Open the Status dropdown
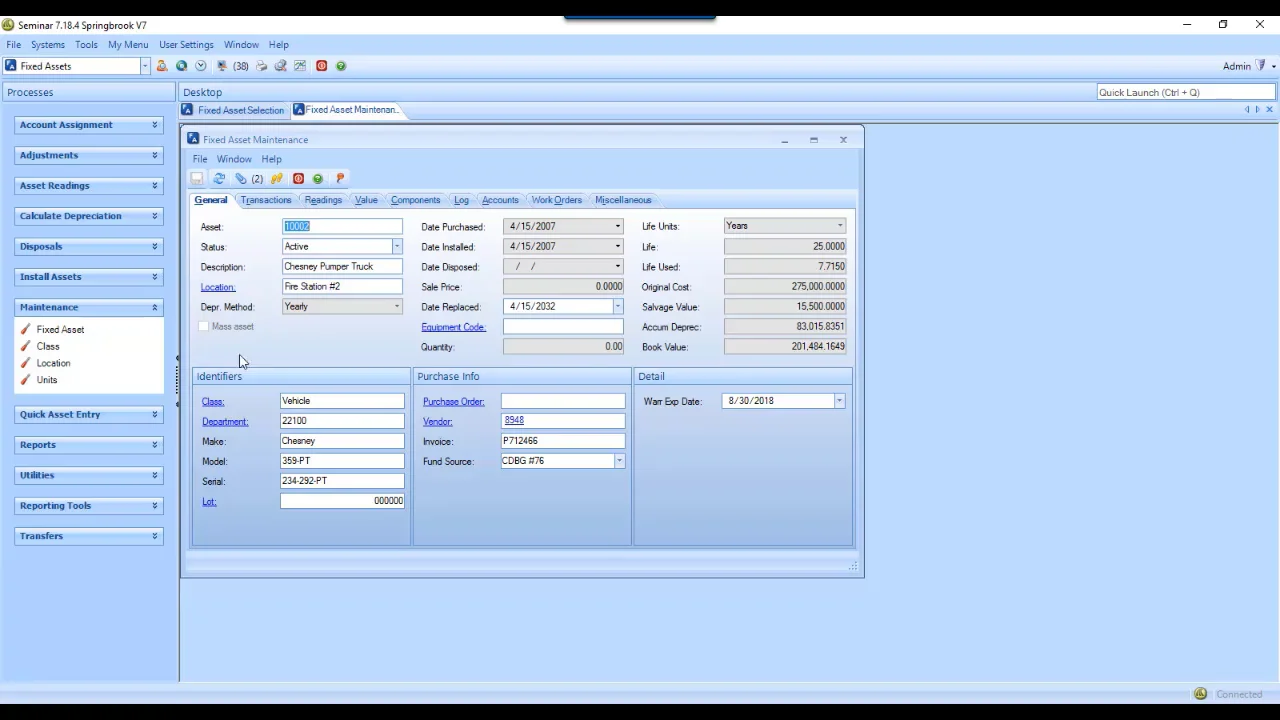Viewport: 1280px width, 720px height. (396, 247)
